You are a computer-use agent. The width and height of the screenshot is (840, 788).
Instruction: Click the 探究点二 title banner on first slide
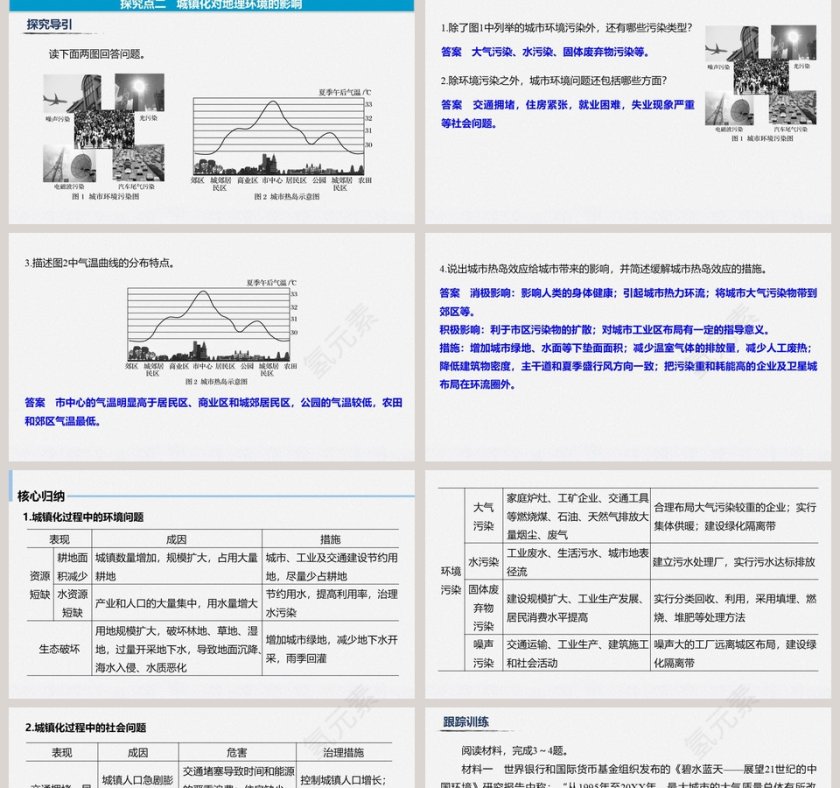coord(210,5)
